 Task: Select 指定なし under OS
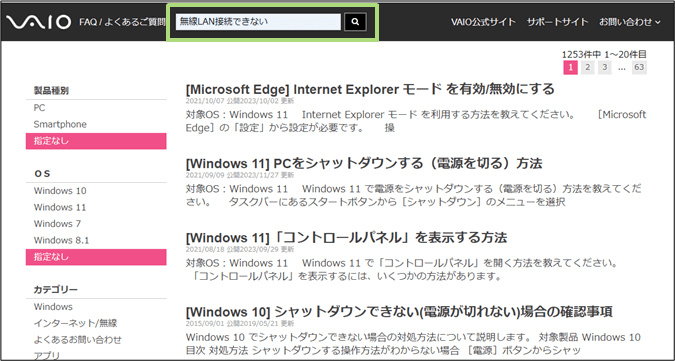click(96, 257)
